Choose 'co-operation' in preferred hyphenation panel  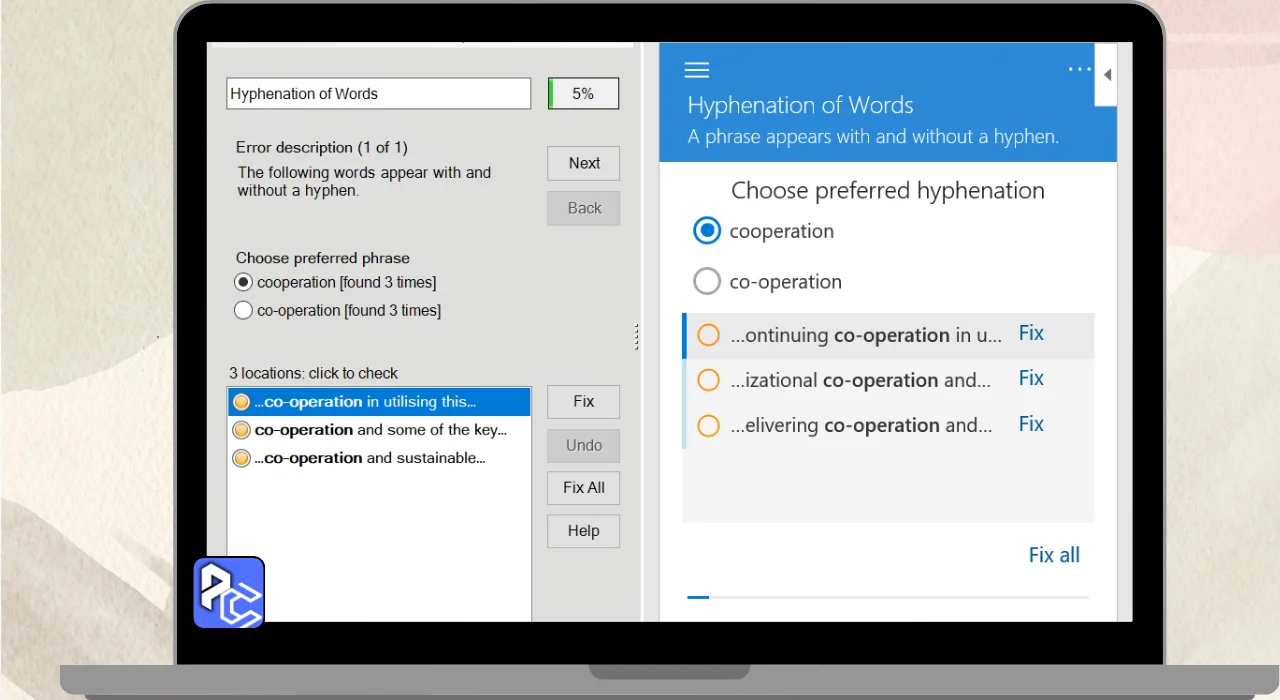click(707, 282)
